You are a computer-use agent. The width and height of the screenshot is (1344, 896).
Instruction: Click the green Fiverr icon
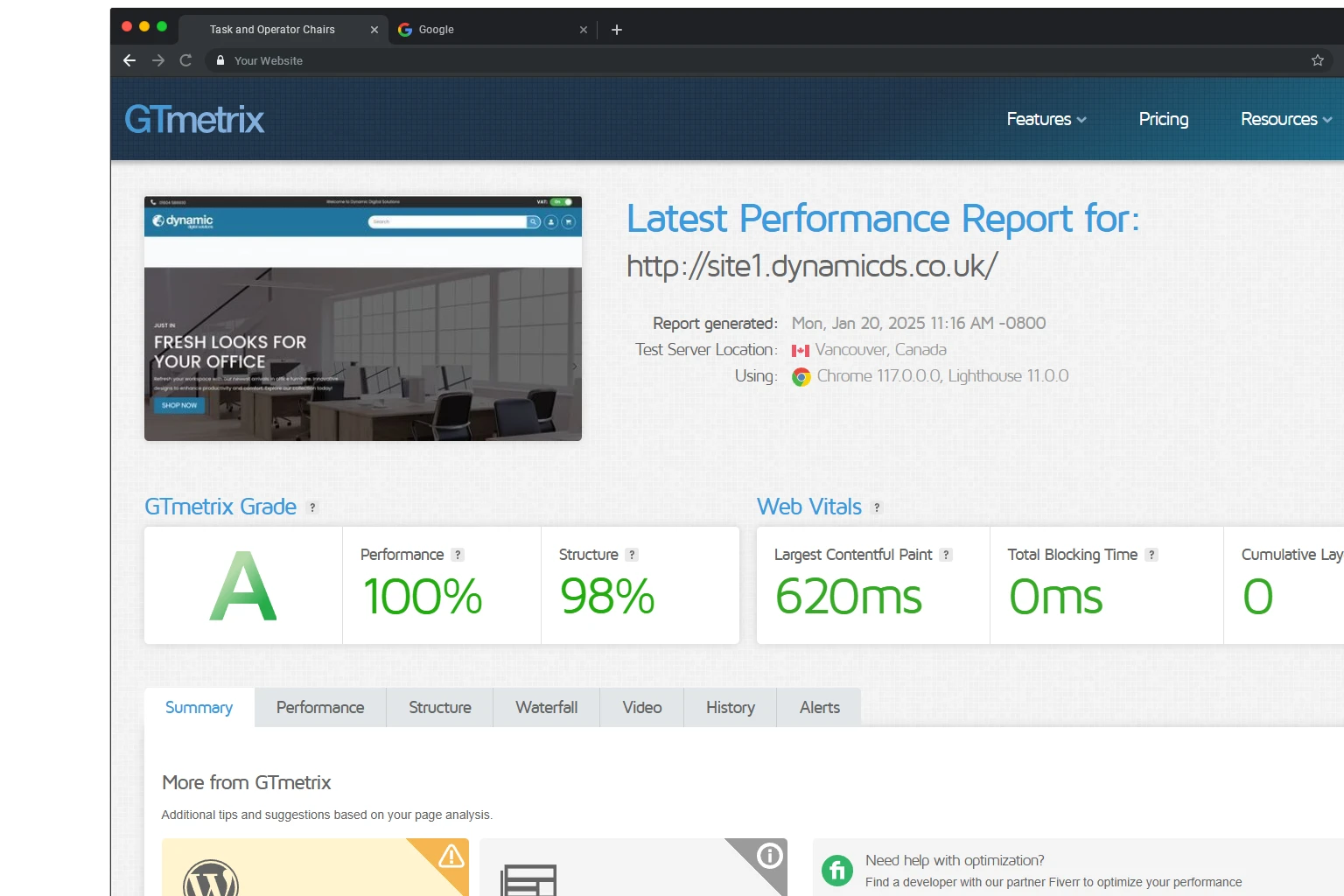(837, 871)
